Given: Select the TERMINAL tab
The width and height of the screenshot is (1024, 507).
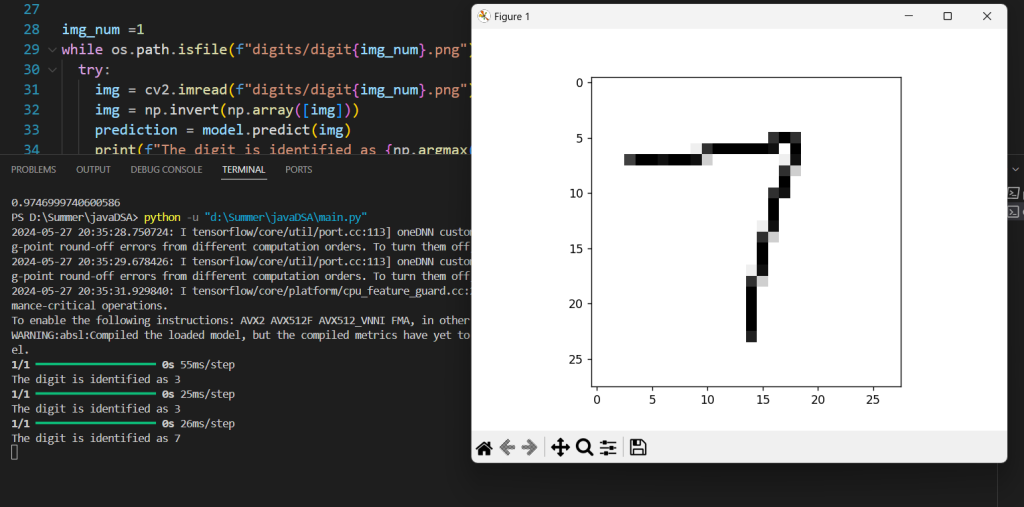Looking at the screenshot, I should [x=244, y=169].
